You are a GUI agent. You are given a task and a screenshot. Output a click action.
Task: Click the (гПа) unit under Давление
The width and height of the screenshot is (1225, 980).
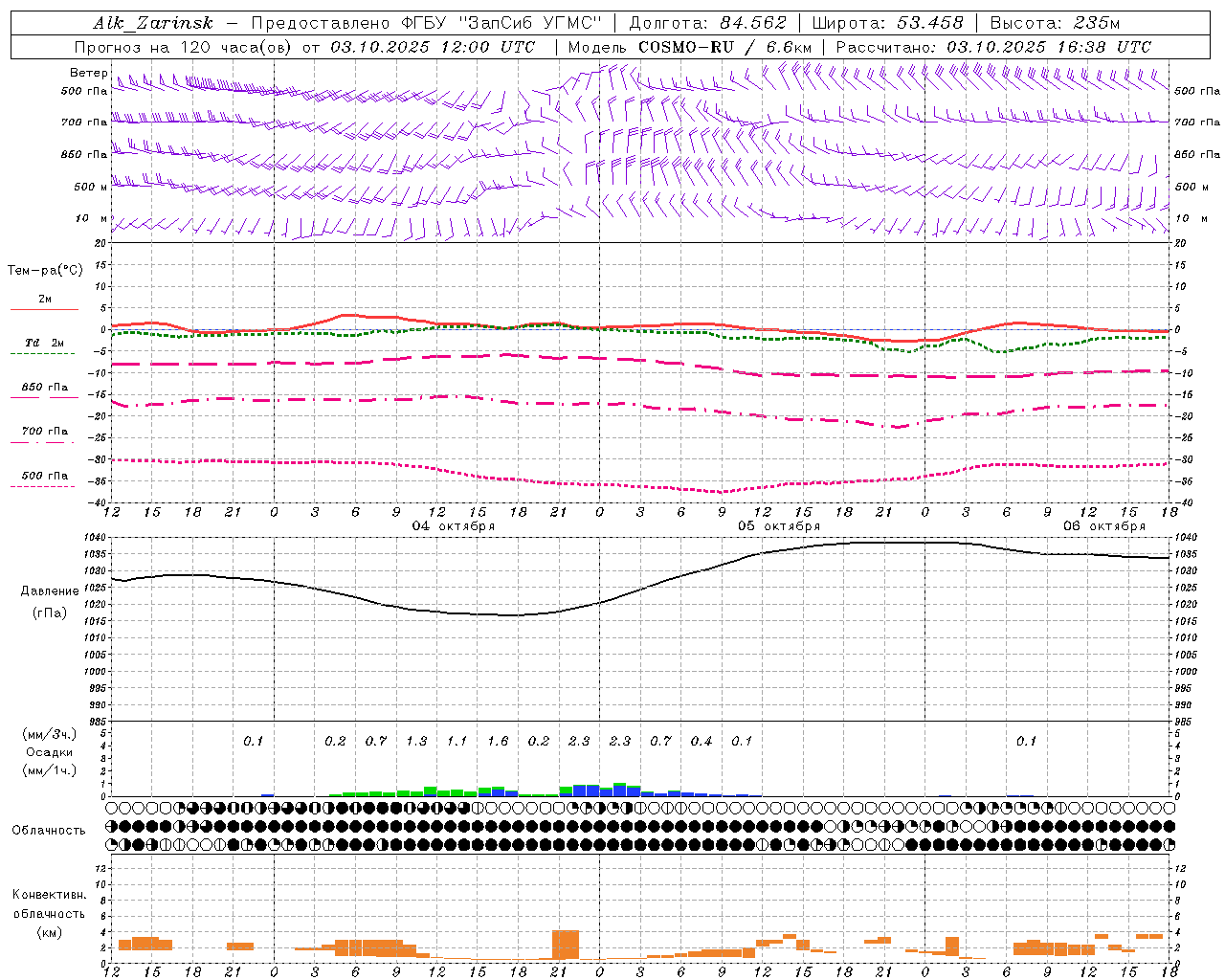click(50, 613)
